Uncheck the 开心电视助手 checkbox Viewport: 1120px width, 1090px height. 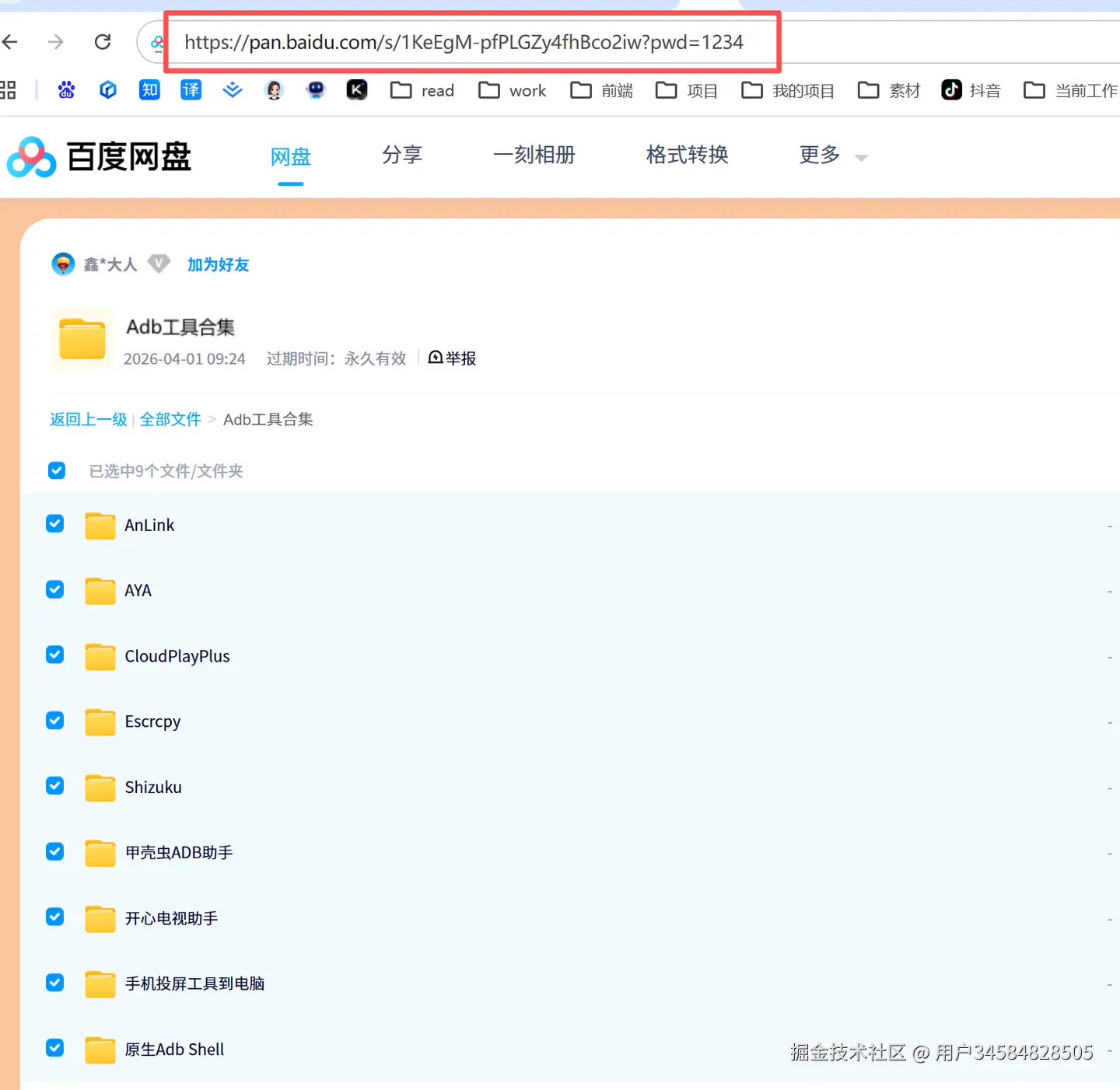point(54,917)
